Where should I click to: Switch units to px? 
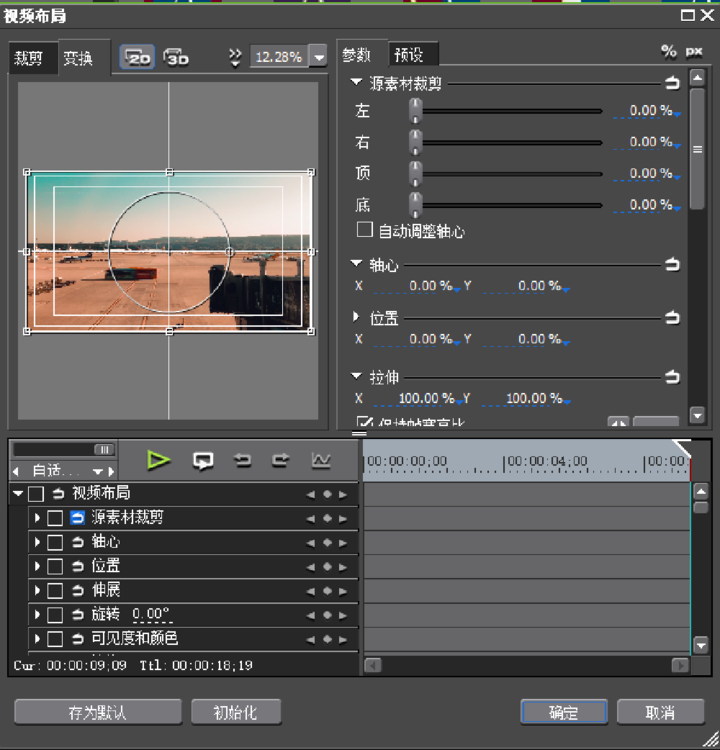coord(694,51)
